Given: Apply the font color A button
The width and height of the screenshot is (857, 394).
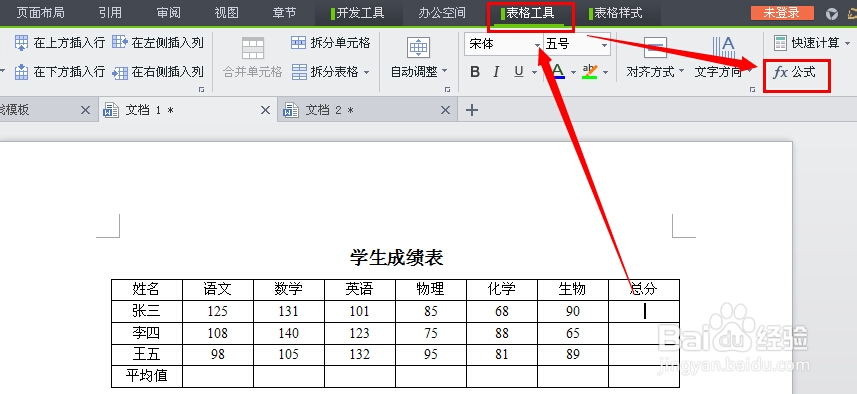Looking at the screenshot, I should [x=557, y=72].
